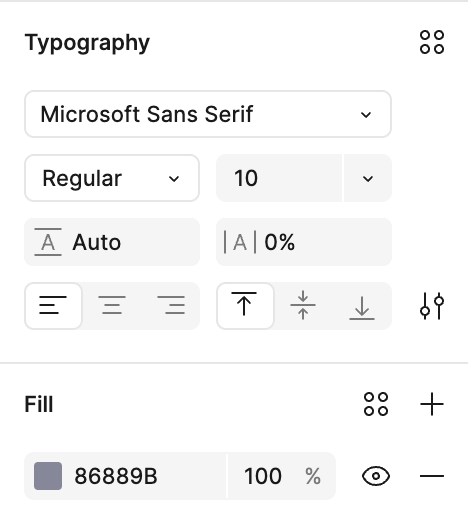Click the Typography section heading
468x514 pixels.
(87, 43)
